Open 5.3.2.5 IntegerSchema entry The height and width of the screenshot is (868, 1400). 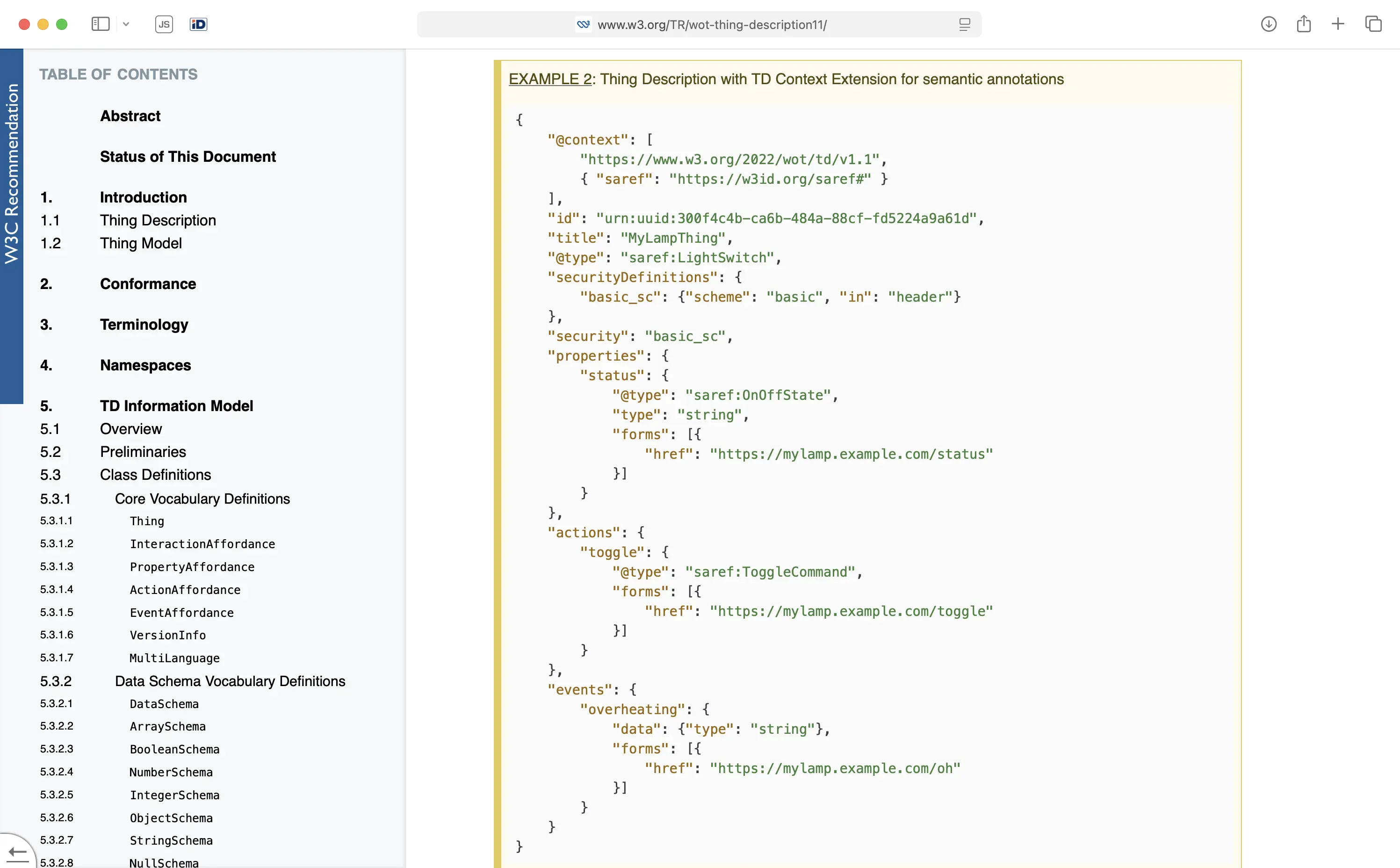tap(175, 796)
